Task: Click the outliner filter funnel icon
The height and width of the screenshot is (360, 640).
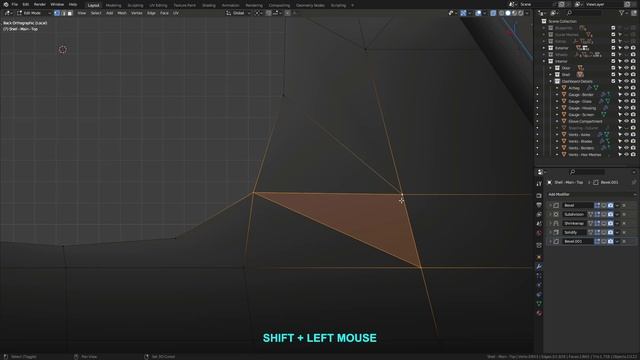Action: [x=622, y=13]
